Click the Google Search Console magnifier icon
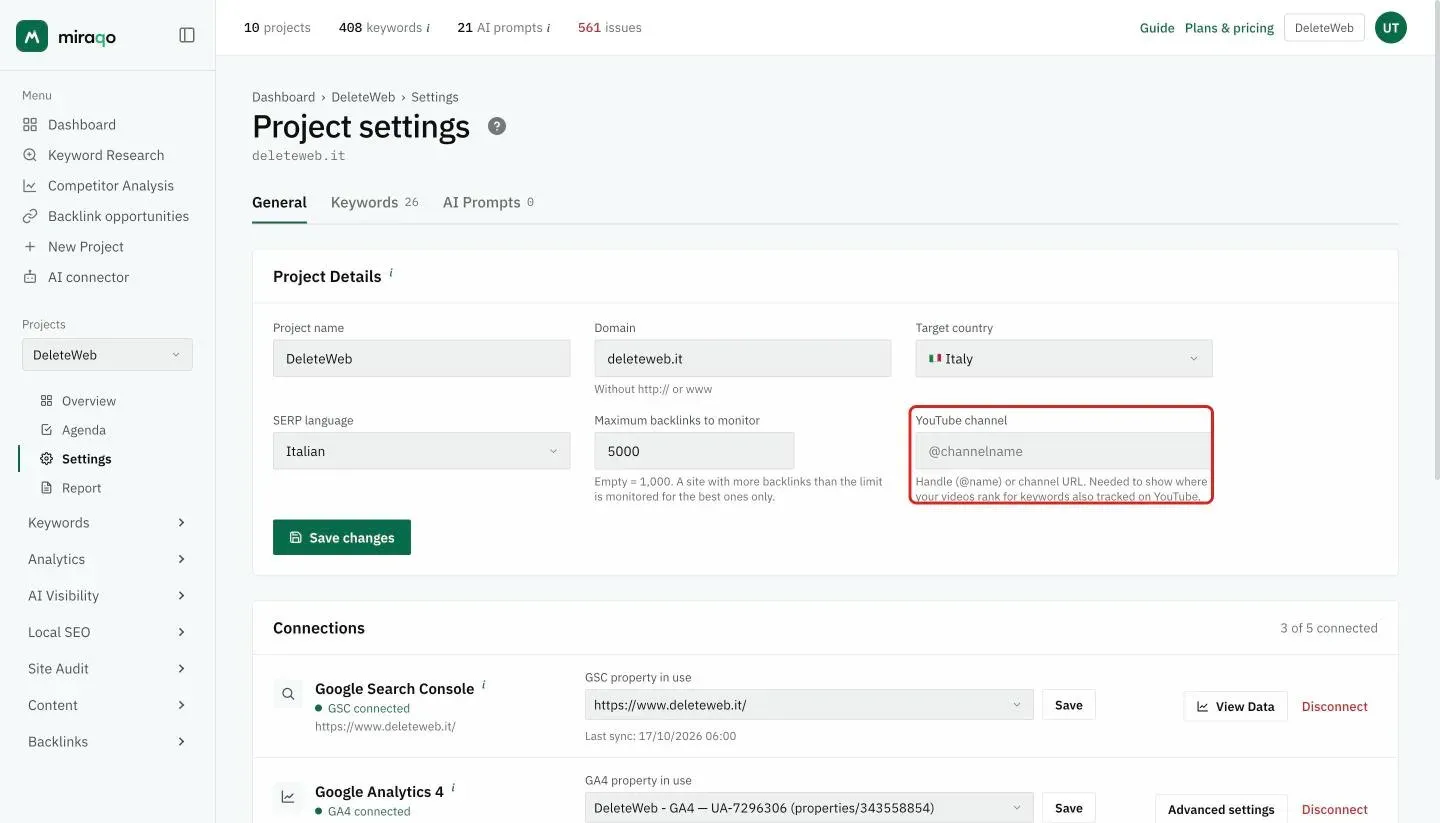 pyautogui.click(x=288, y=693)
